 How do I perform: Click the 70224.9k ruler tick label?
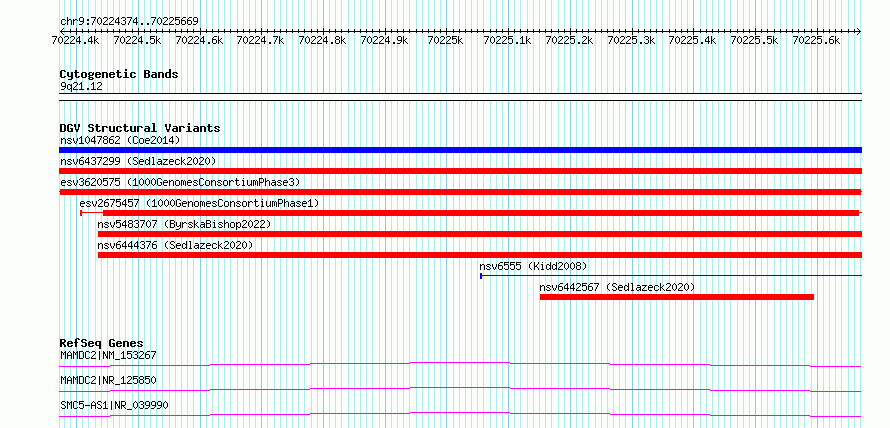click(384, 40)
